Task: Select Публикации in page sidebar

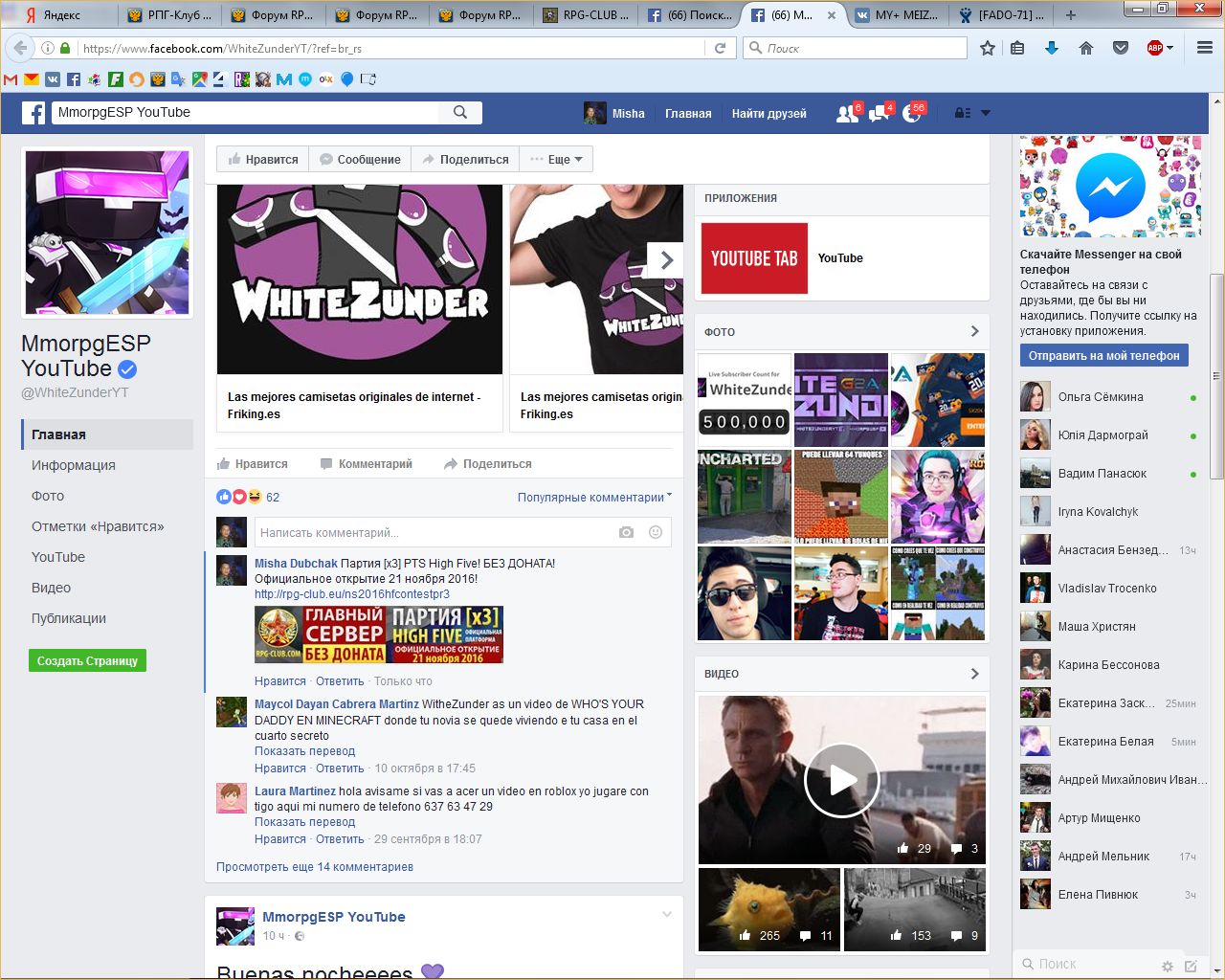Action: [69, 618]
